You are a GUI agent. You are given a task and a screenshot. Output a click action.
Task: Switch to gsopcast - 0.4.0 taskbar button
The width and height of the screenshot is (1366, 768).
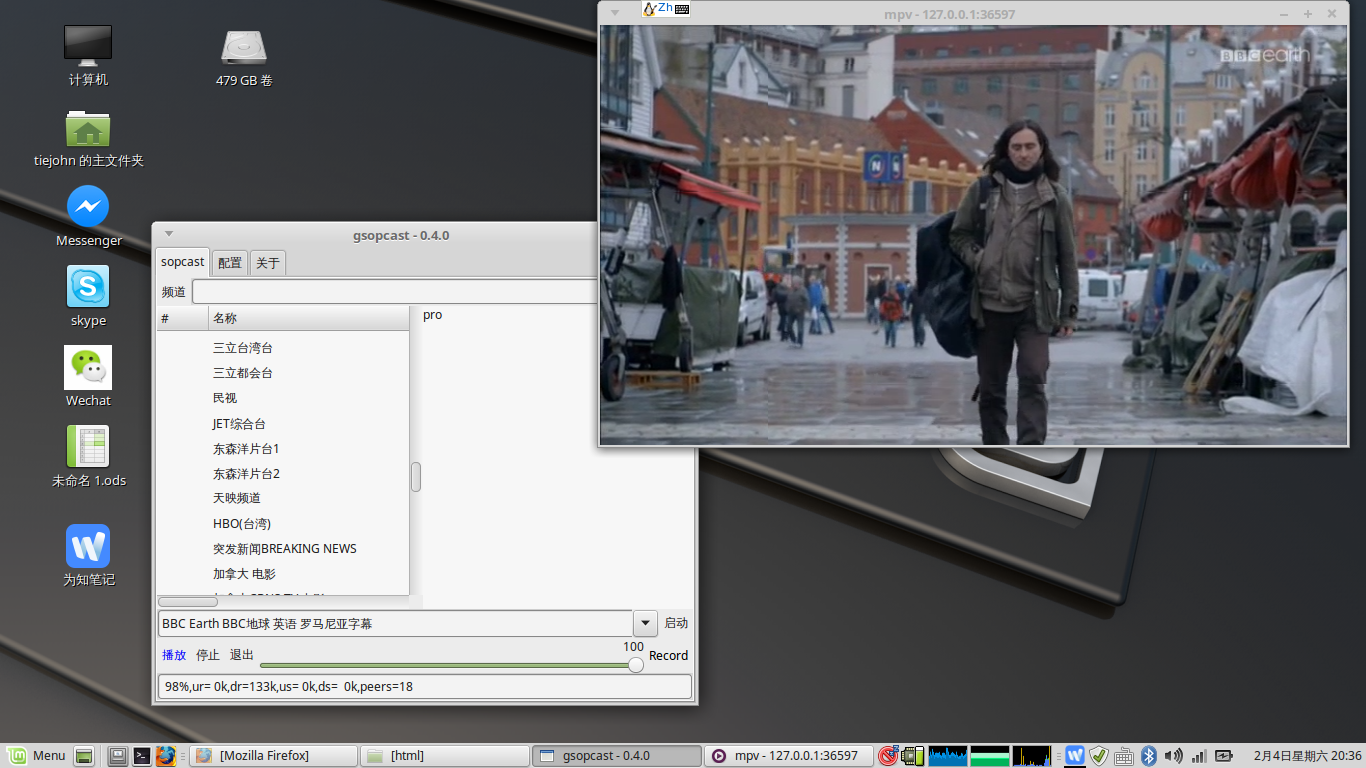click(x=617, y=756)
